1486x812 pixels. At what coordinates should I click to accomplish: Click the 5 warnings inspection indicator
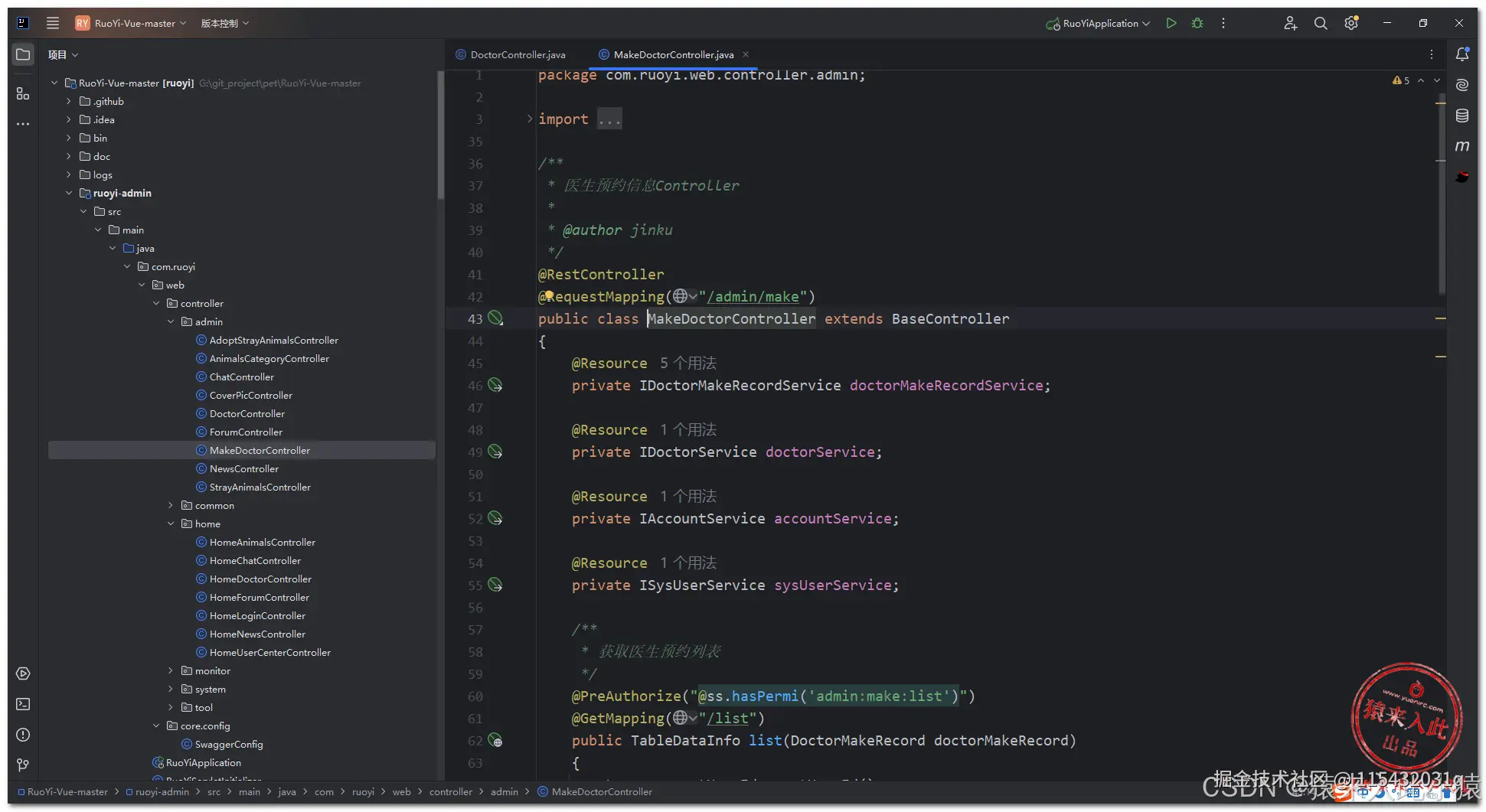pos(1401,80)
